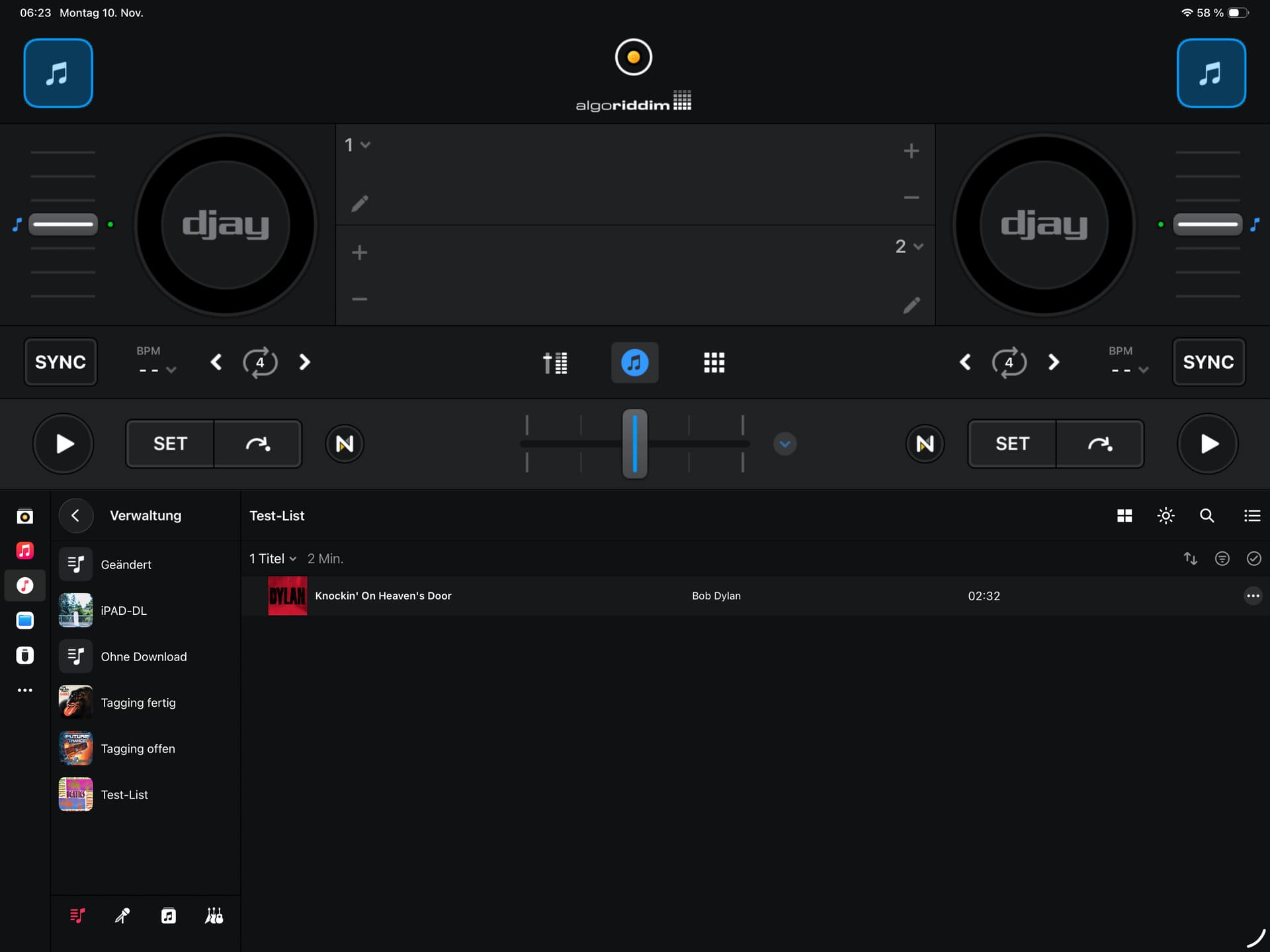Toggle left deck SYNC

click(x=60, y=362)
